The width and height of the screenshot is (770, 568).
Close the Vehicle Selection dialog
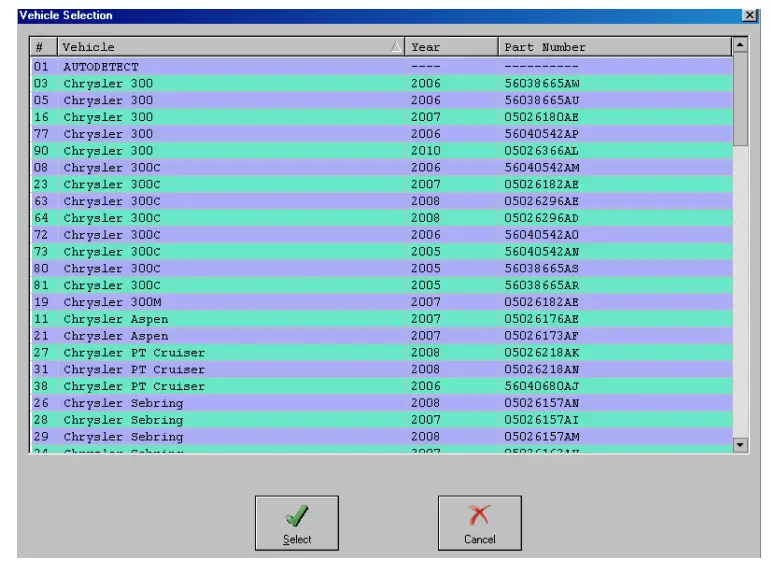(x=749, y=15)
